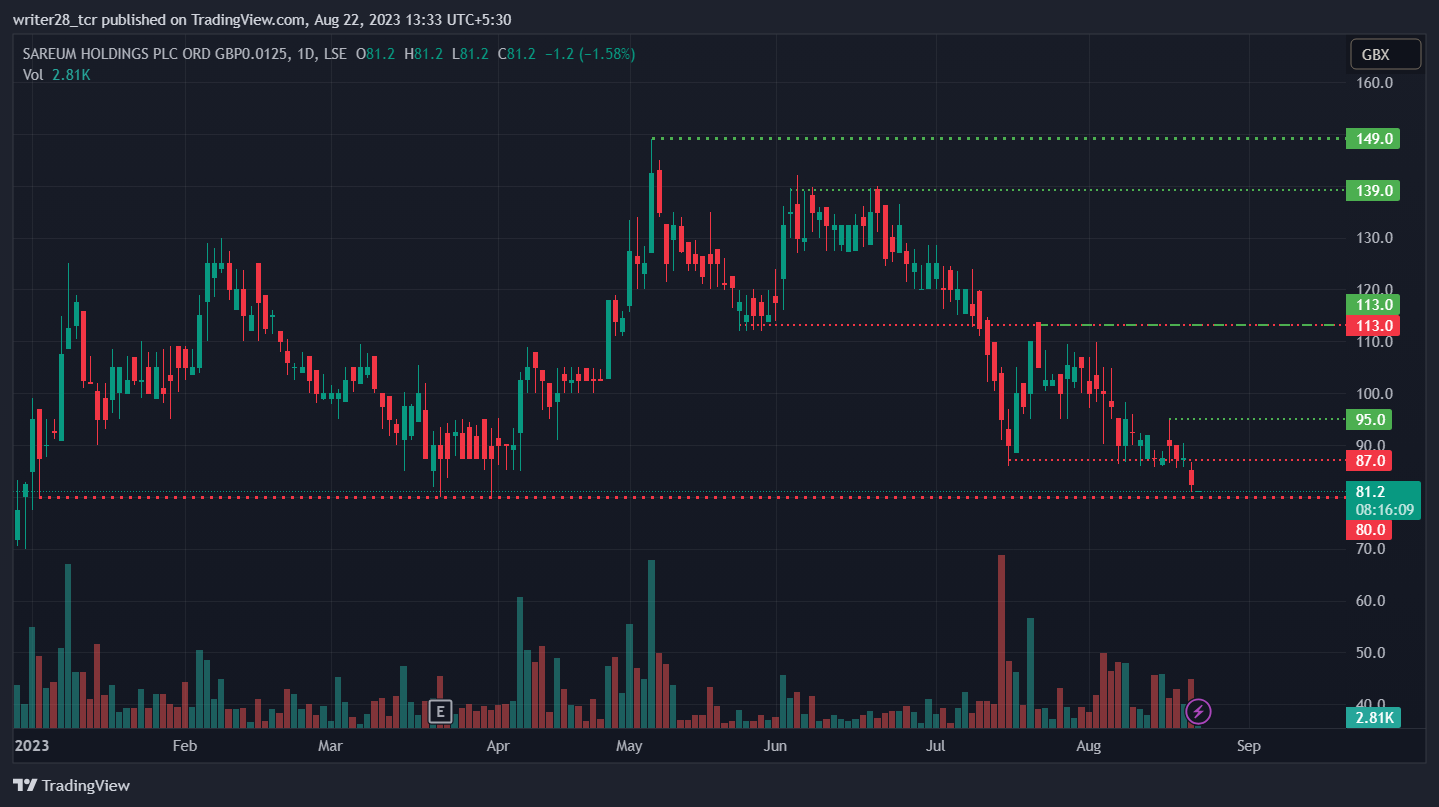The width and height of the screenshot is (1439, 807).
Task: Click the Aug time axis label
Action: tap(1089, 746)
